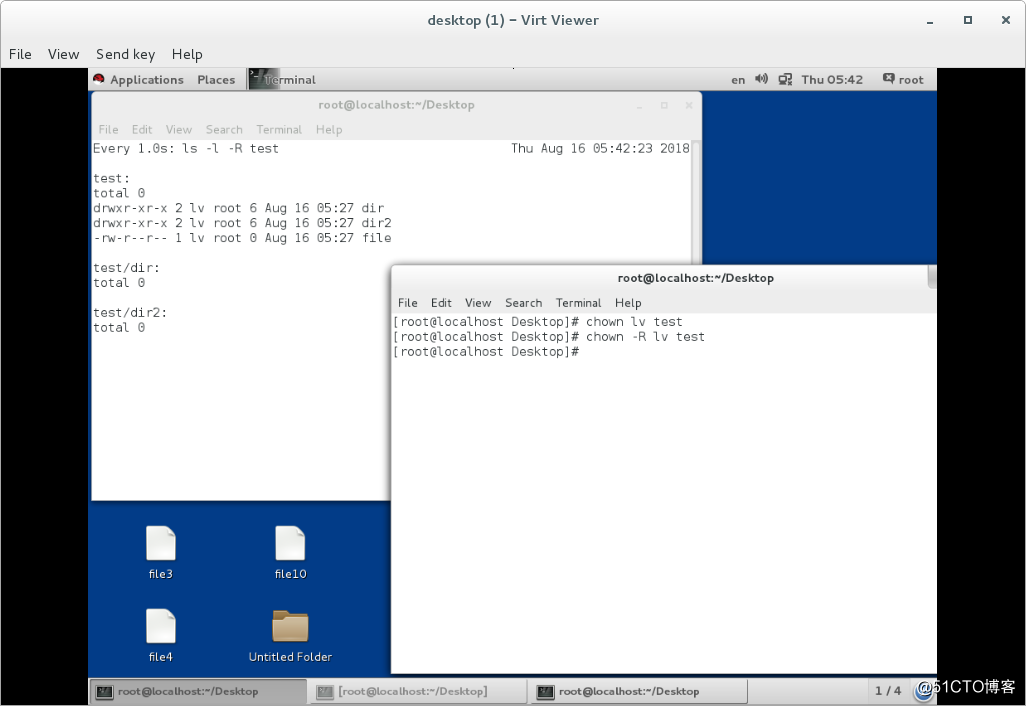Viewport: 1026px width, 706px height.
Task: Select the file4 desktop icon
Action: coord(160,635)
